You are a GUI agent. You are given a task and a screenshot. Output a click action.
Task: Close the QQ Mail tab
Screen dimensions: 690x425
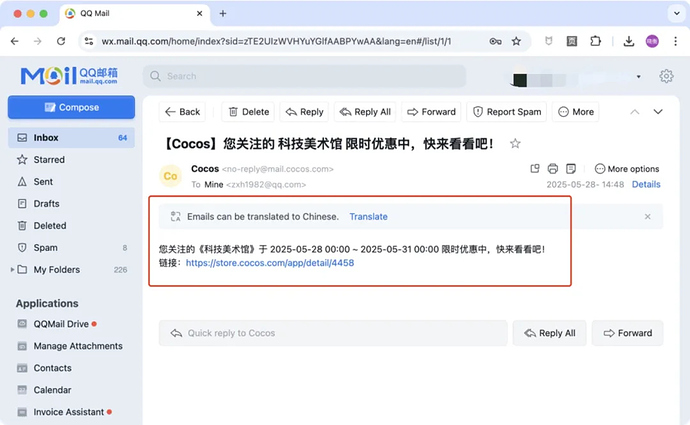pos(199,14)
